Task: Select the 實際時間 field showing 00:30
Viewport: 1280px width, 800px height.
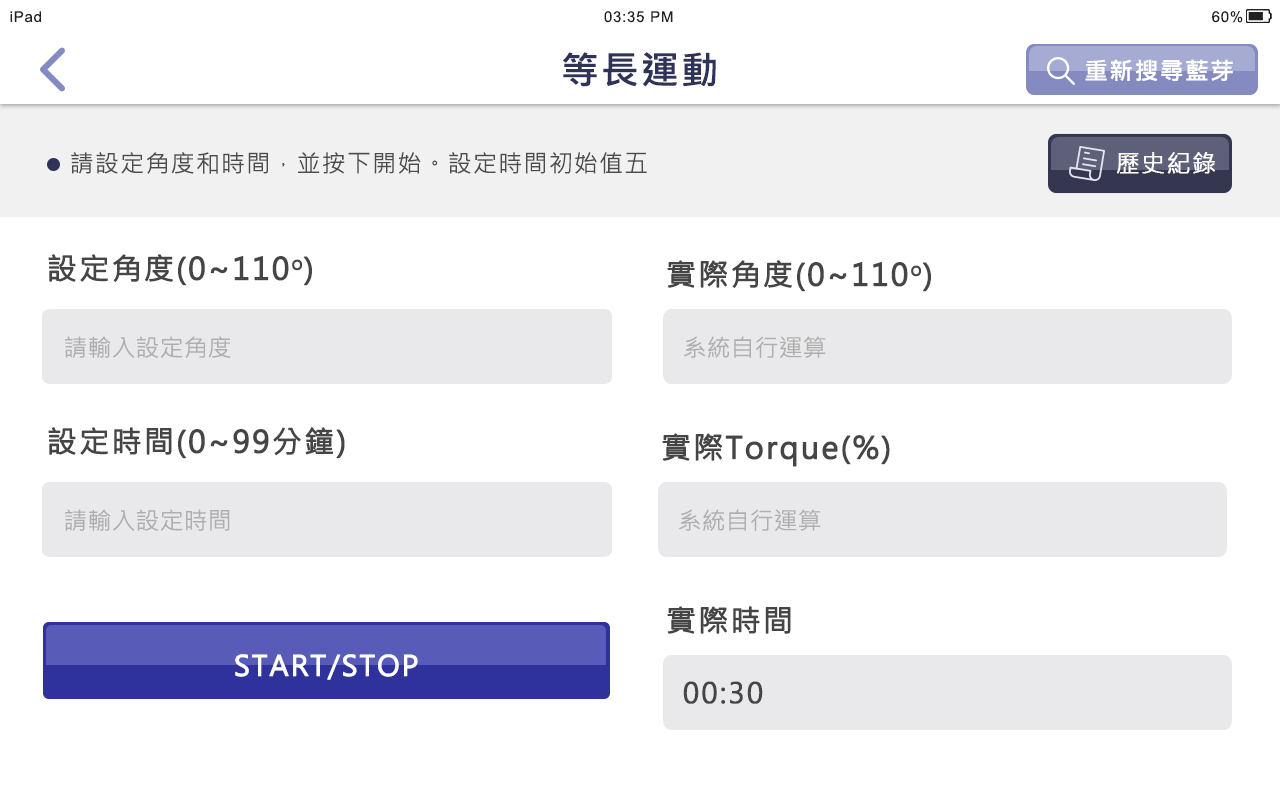Action: (947, 692)
